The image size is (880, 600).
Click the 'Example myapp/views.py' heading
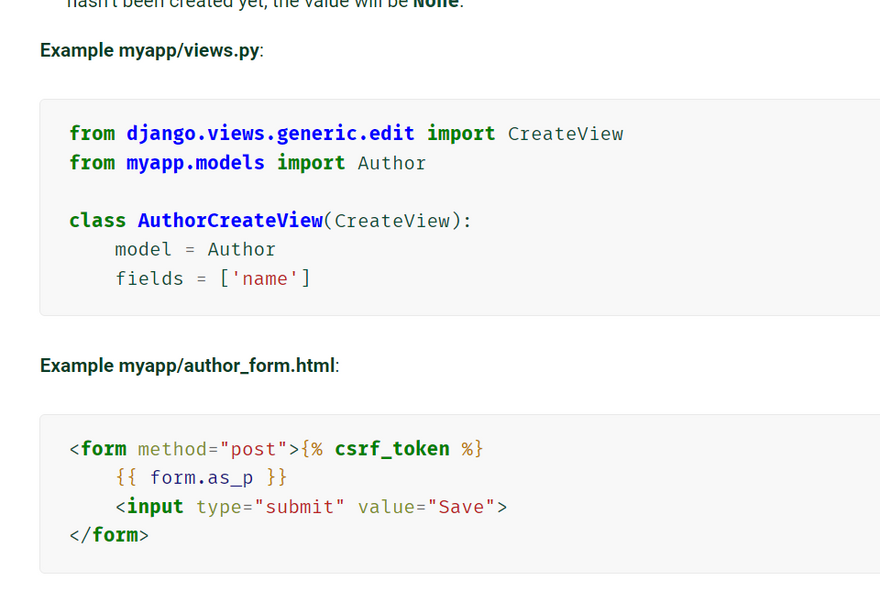tap(151, 50)
